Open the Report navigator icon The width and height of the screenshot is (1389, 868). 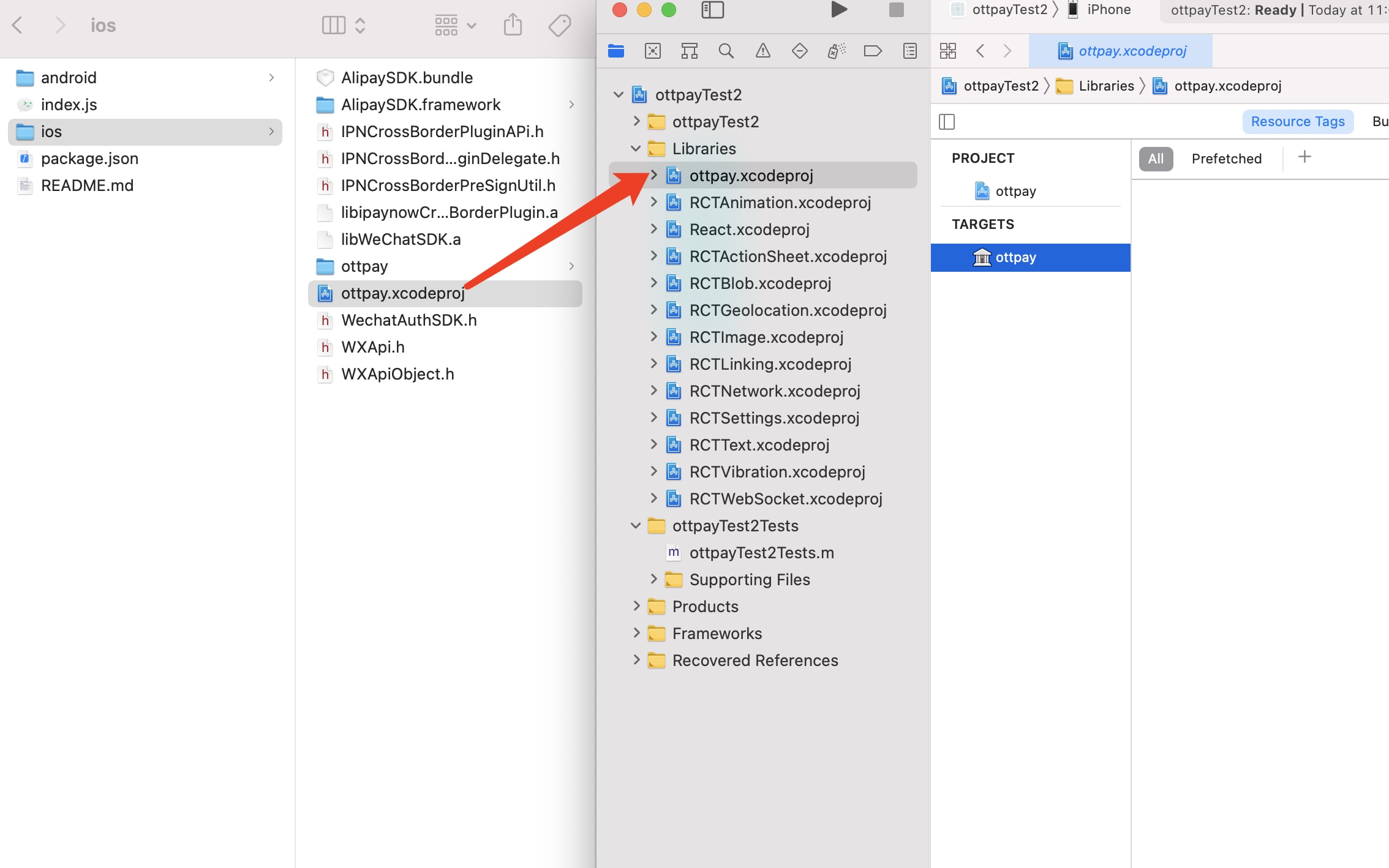(x=910, y=51)
